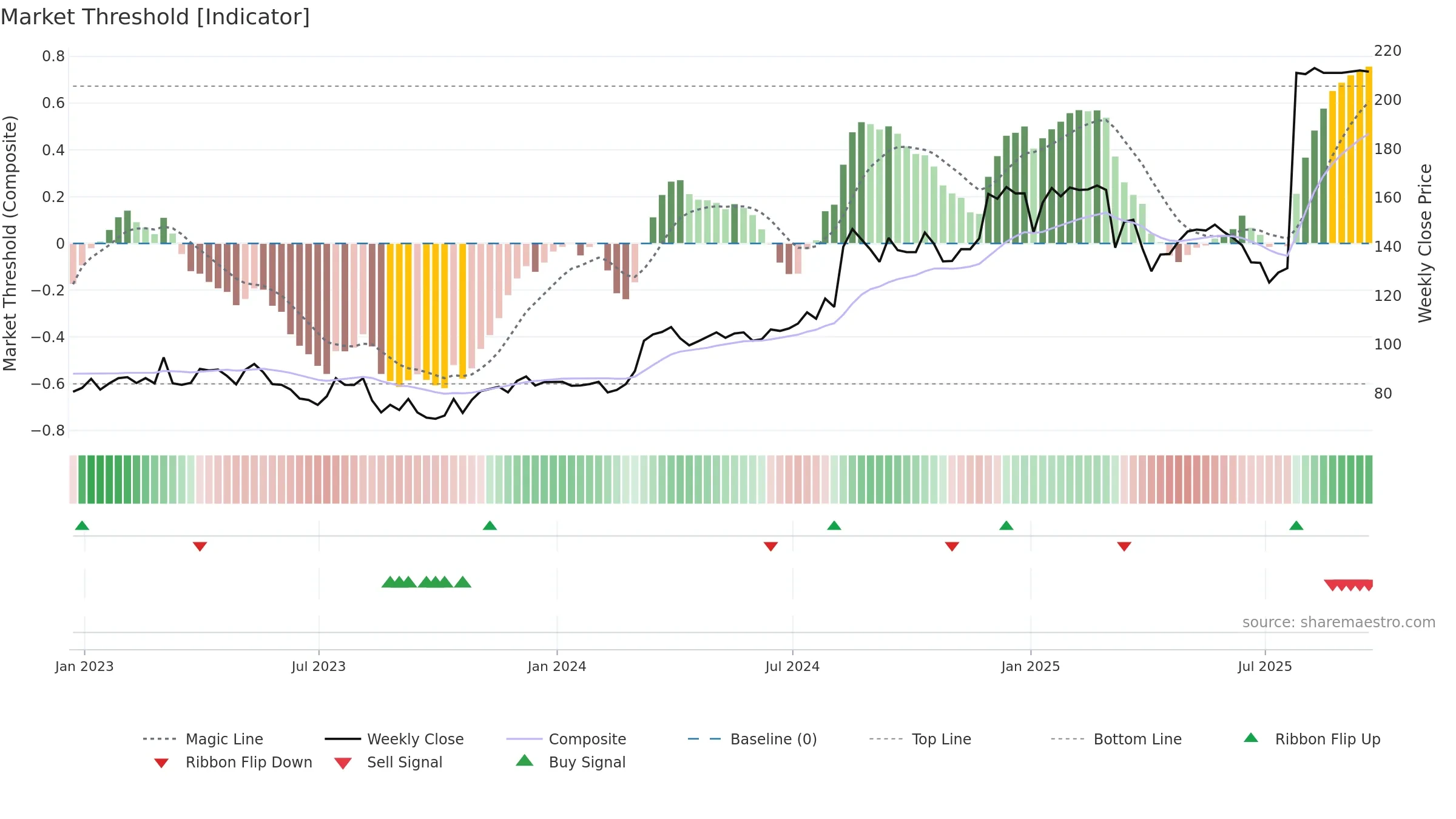Toggle the Composite legend entry
Image resolution: width=1456 pixels, height=819 pixels.
[566, 739]
